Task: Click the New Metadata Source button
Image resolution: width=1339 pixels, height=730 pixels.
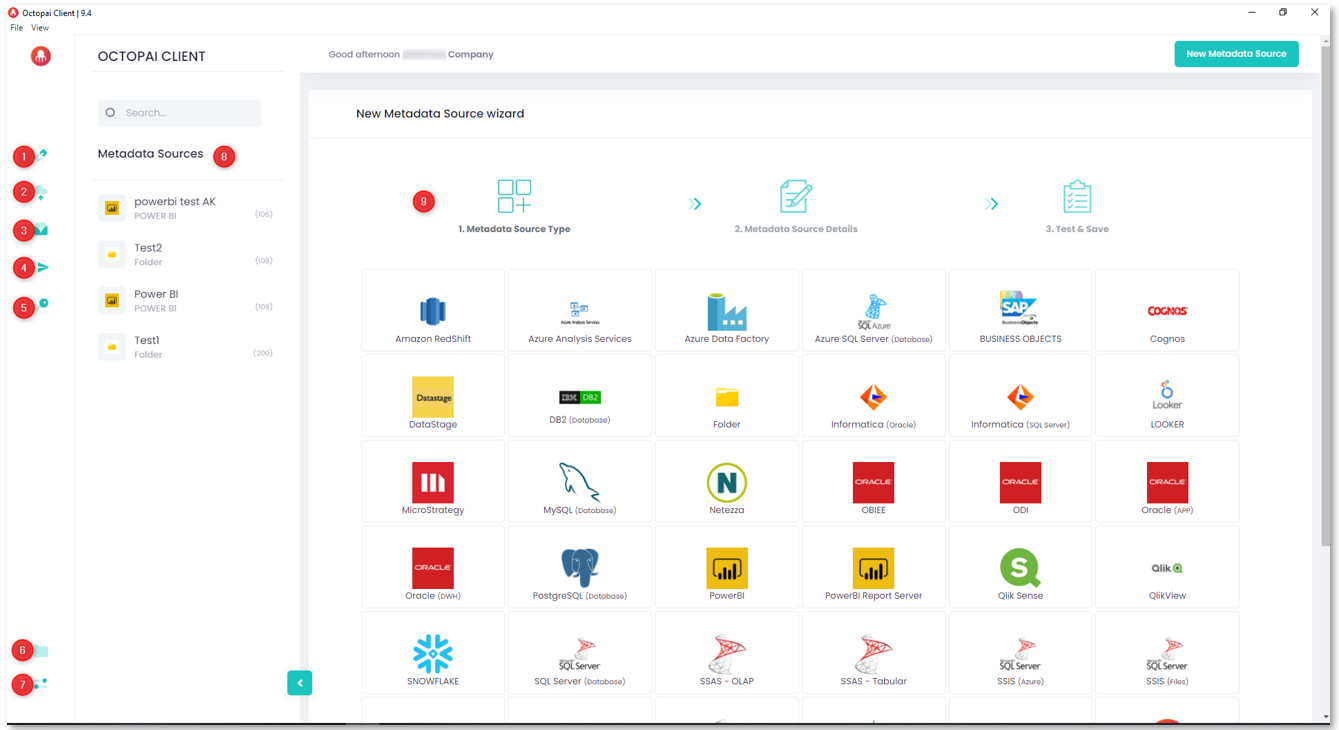Action: tap(1236, 54)
